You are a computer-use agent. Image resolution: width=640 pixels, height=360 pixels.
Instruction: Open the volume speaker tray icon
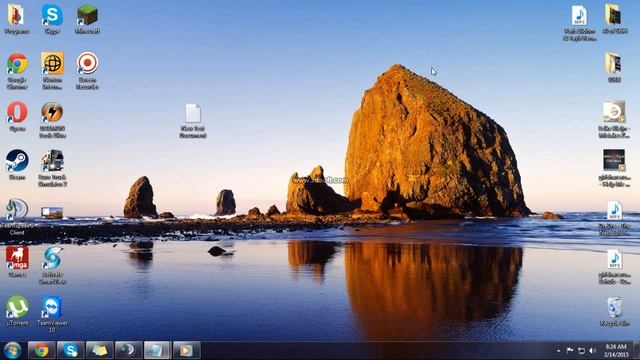(593, 351)
